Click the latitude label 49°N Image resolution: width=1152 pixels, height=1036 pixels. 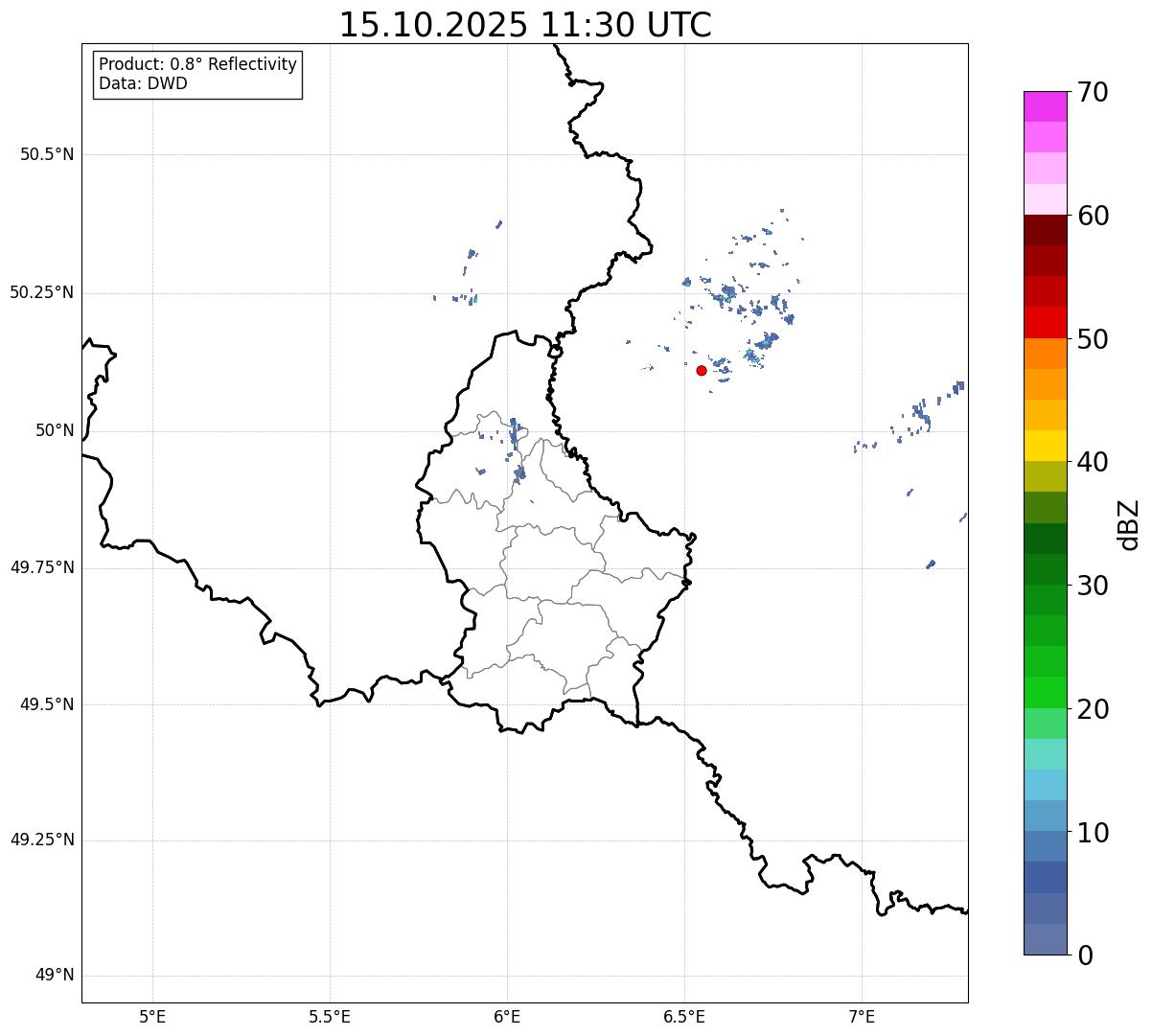[55, 976]
